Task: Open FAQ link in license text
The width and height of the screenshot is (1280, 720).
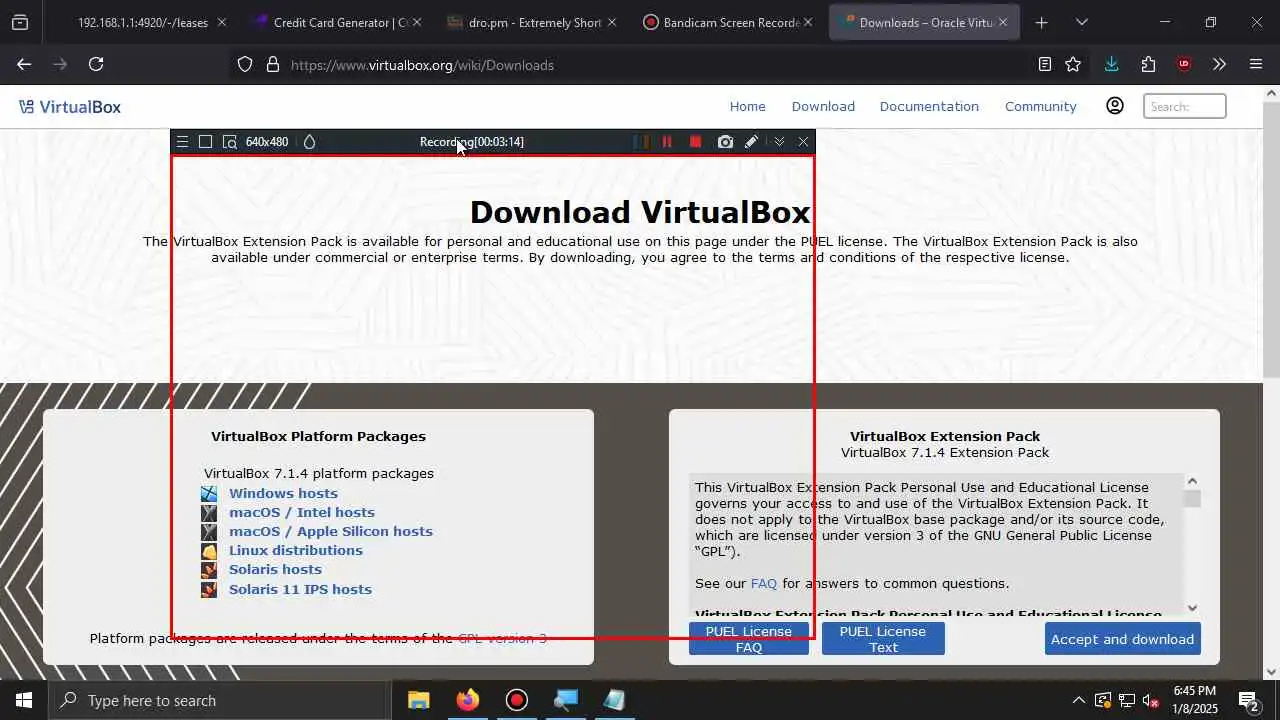Action: [764, 583]
